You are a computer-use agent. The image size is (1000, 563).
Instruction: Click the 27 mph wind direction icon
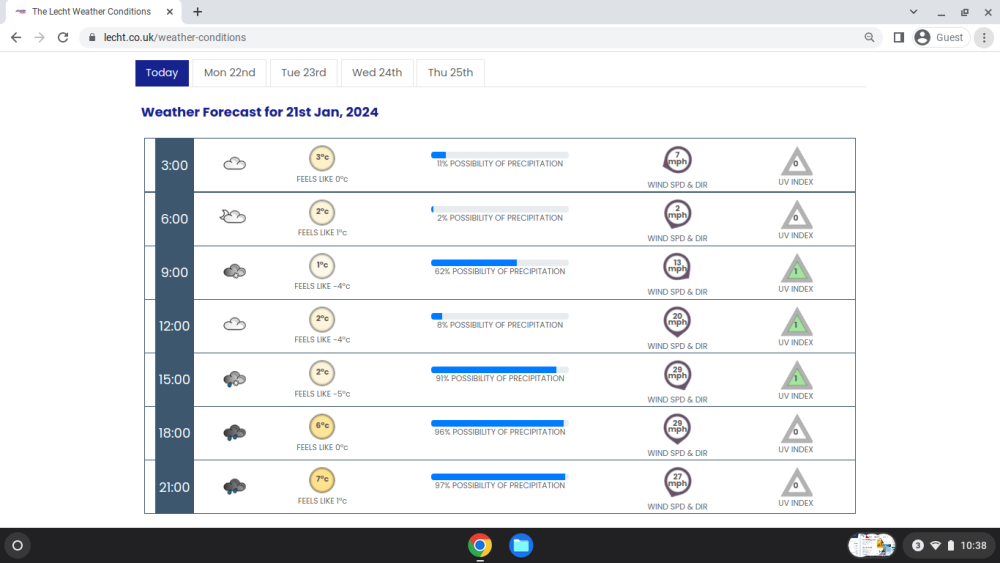click(x=677, y=481)
